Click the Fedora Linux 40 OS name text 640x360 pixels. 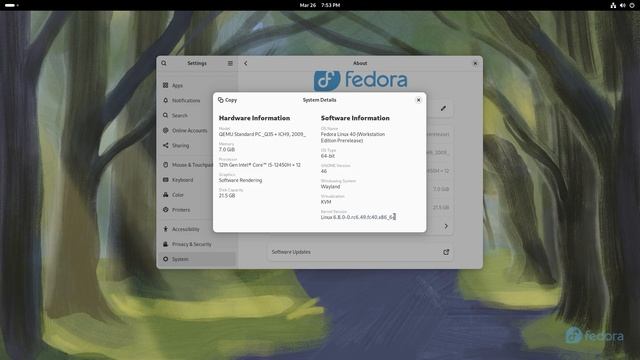pos(353,138)
